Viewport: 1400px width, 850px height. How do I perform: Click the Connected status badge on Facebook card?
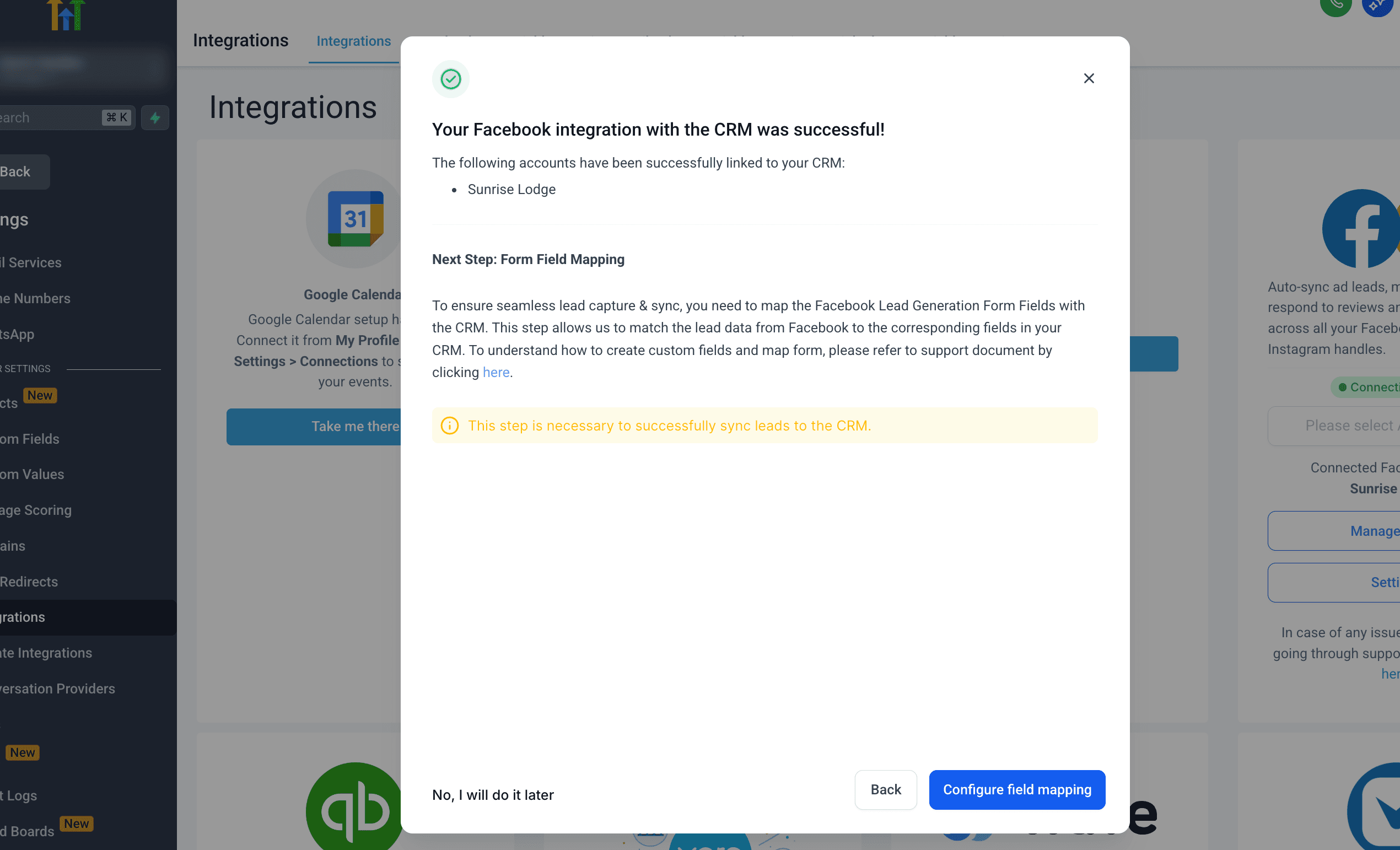tap(1365, 387)
